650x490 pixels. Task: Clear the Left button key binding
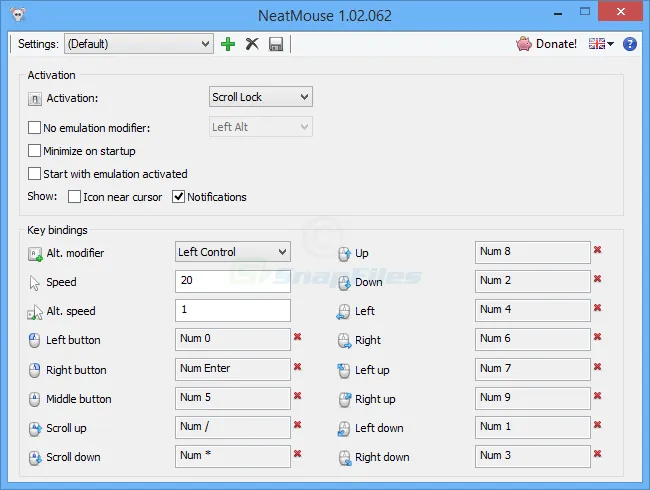297,337
